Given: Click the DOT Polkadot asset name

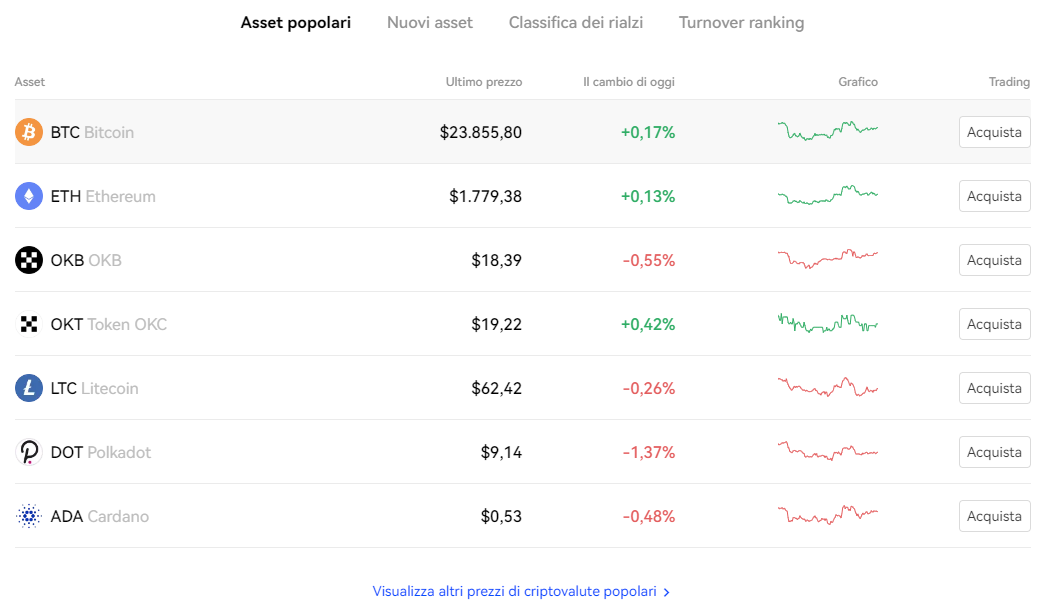Looking at the screenshot, I should [101, 452].
